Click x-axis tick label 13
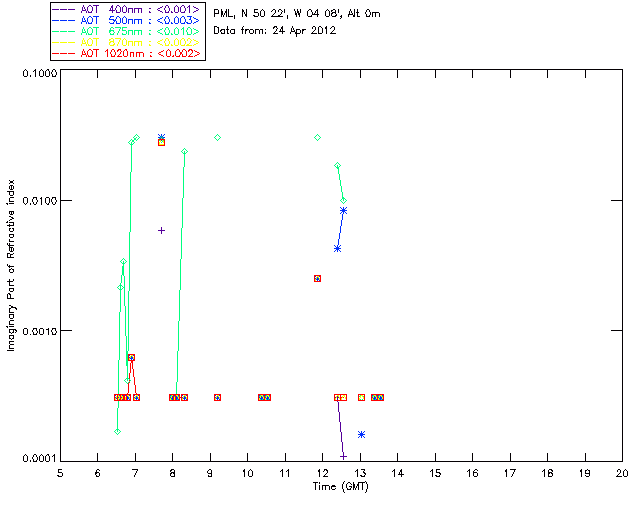Image resolution: width=640 pixels, height=512 pixels. [x=360, y=473]
